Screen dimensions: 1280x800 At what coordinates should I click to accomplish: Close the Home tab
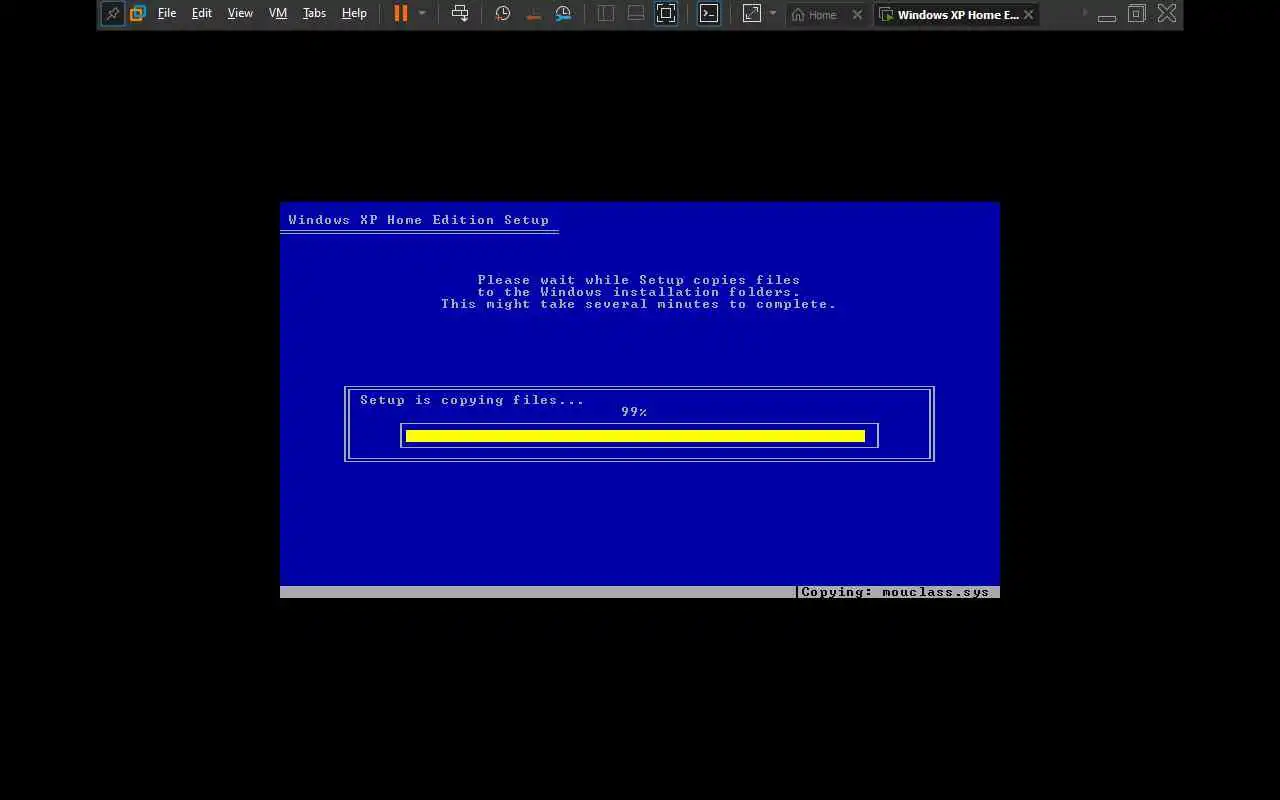(x=857, y=15)
